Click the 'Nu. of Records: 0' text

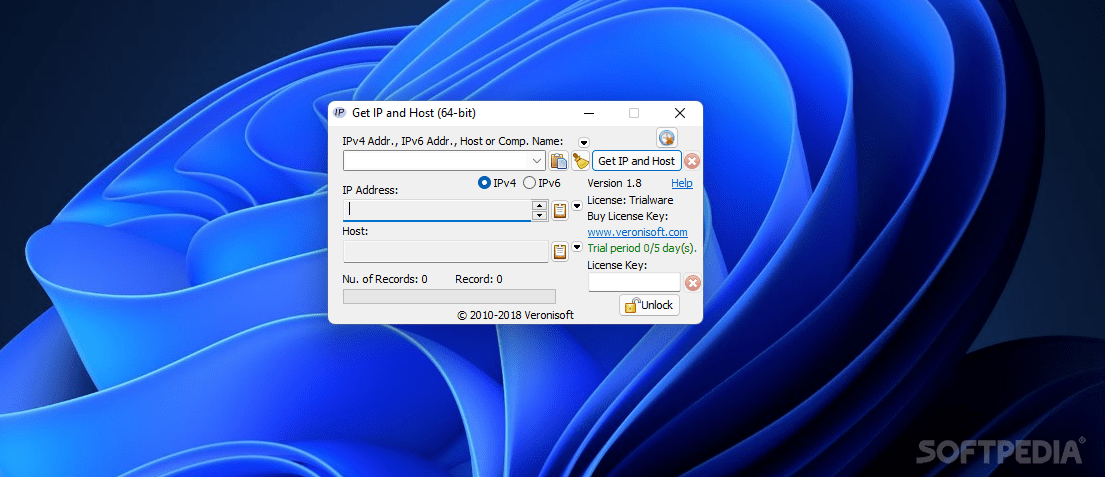click(x=385, y=279)
